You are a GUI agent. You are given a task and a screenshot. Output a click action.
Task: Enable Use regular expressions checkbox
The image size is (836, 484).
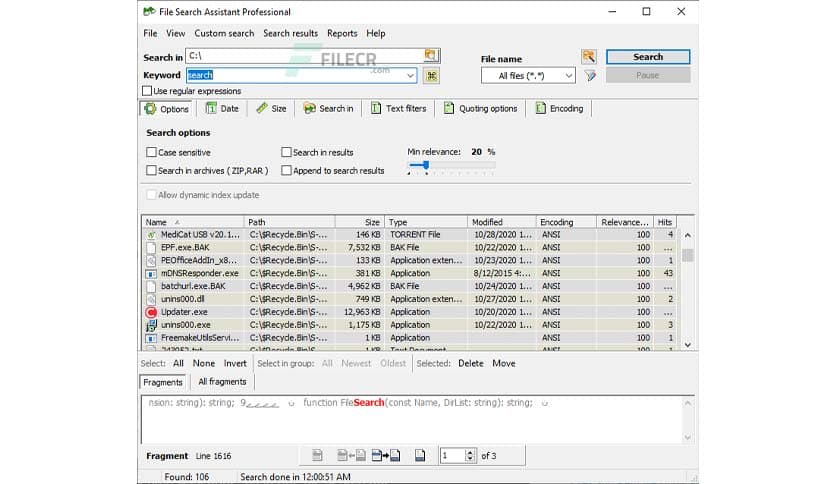(x=147, y=91)
